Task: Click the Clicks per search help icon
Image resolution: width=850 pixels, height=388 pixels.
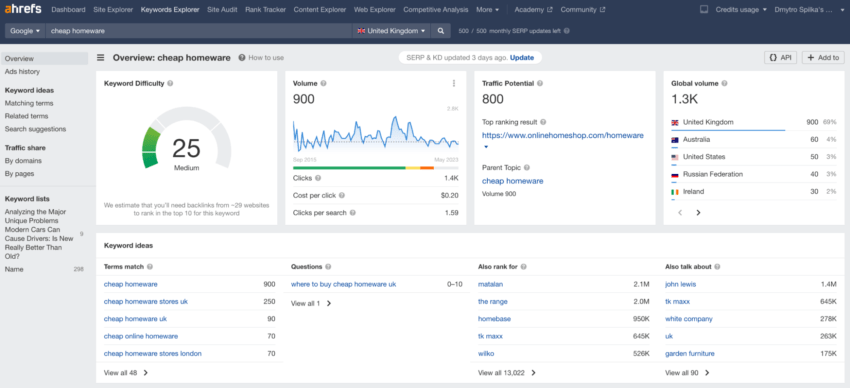Action: [x=353, y=213]
